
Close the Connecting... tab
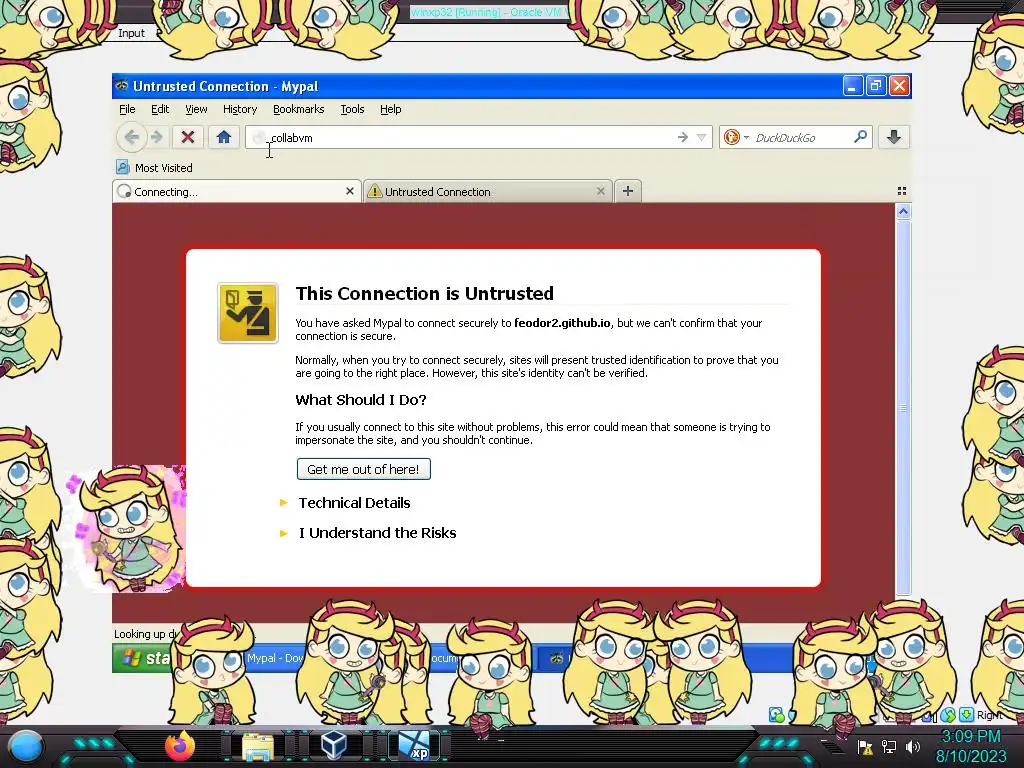(x=350, y=191)
